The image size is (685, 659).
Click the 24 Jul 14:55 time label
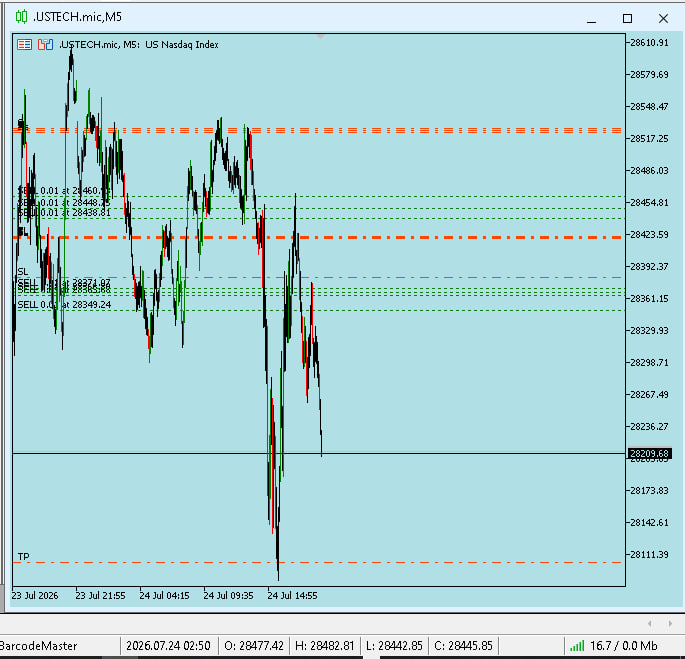click(293, 596)
